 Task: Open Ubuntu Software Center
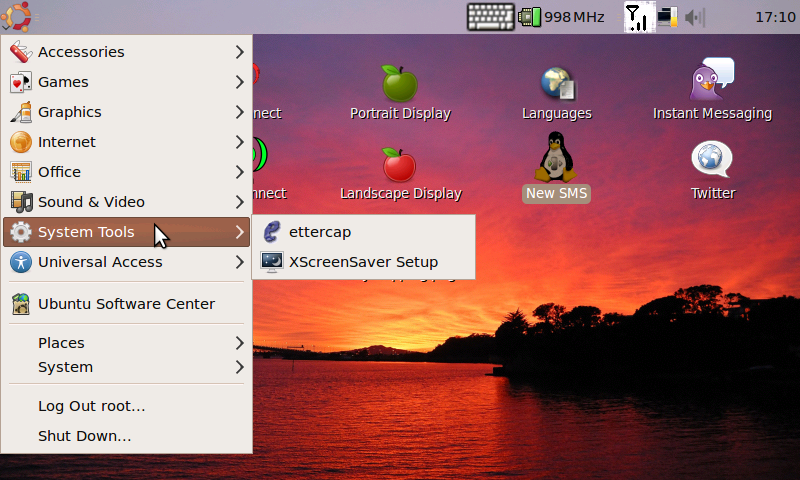click(x=126, y=304)
